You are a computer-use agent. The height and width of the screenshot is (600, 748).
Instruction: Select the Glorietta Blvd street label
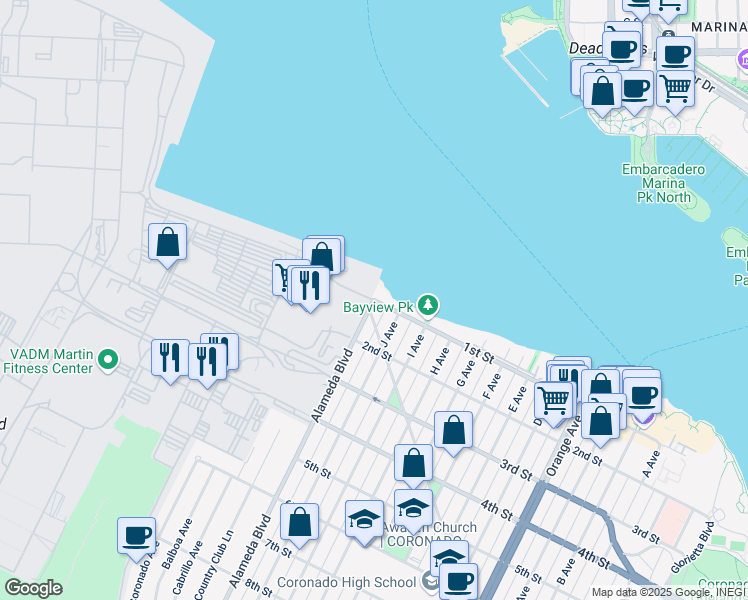click(693, 548)
